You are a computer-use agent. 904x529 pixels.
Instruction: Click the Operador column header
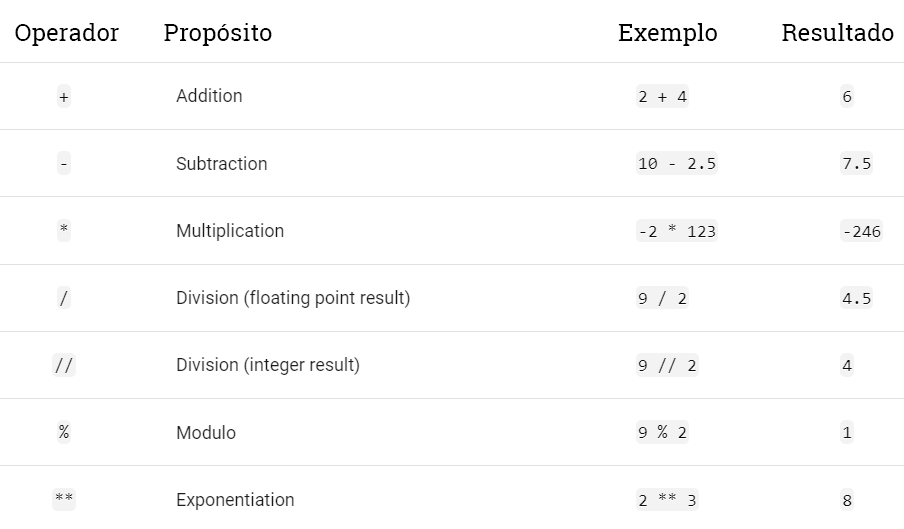67,33
